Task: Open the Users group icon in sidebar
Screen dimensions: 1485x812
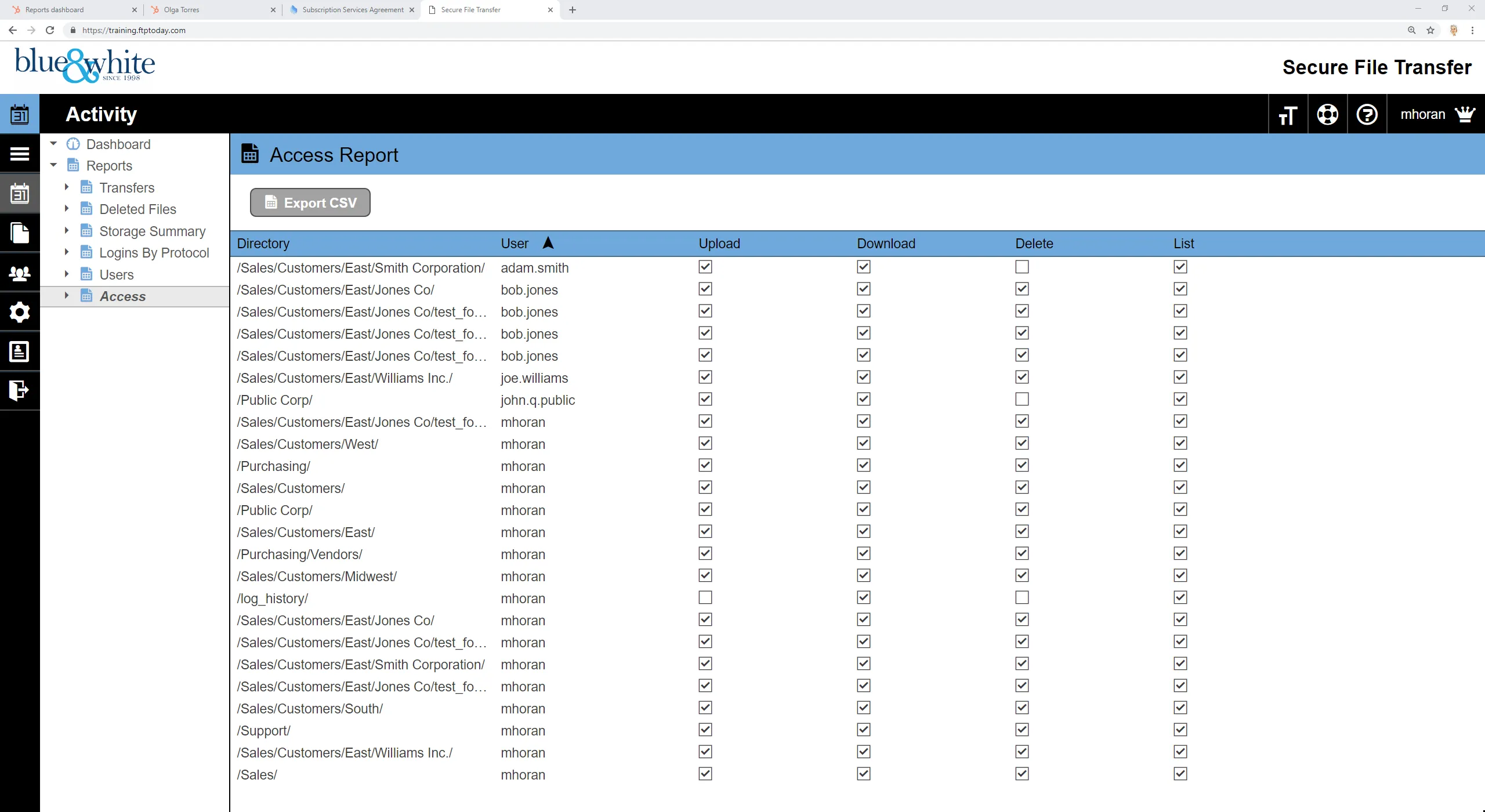Action: point(20,273)
